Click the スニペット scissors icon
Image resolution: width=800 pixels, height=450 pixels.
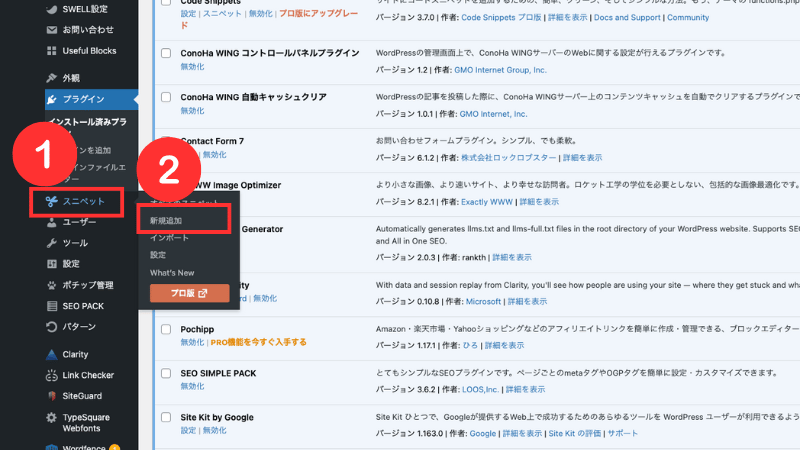(52, 202)
